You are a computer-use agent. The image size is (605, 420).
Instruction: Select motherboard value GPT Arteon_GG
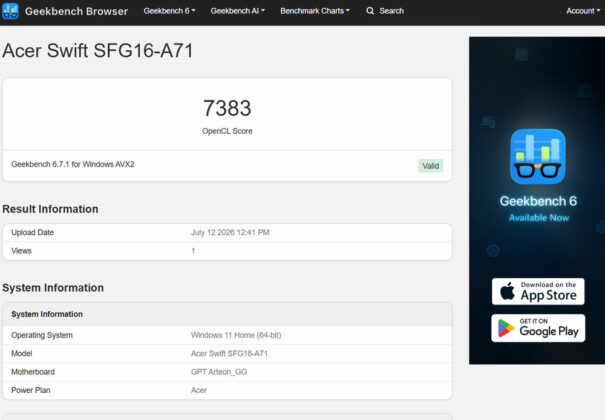[x=219, y=372]
